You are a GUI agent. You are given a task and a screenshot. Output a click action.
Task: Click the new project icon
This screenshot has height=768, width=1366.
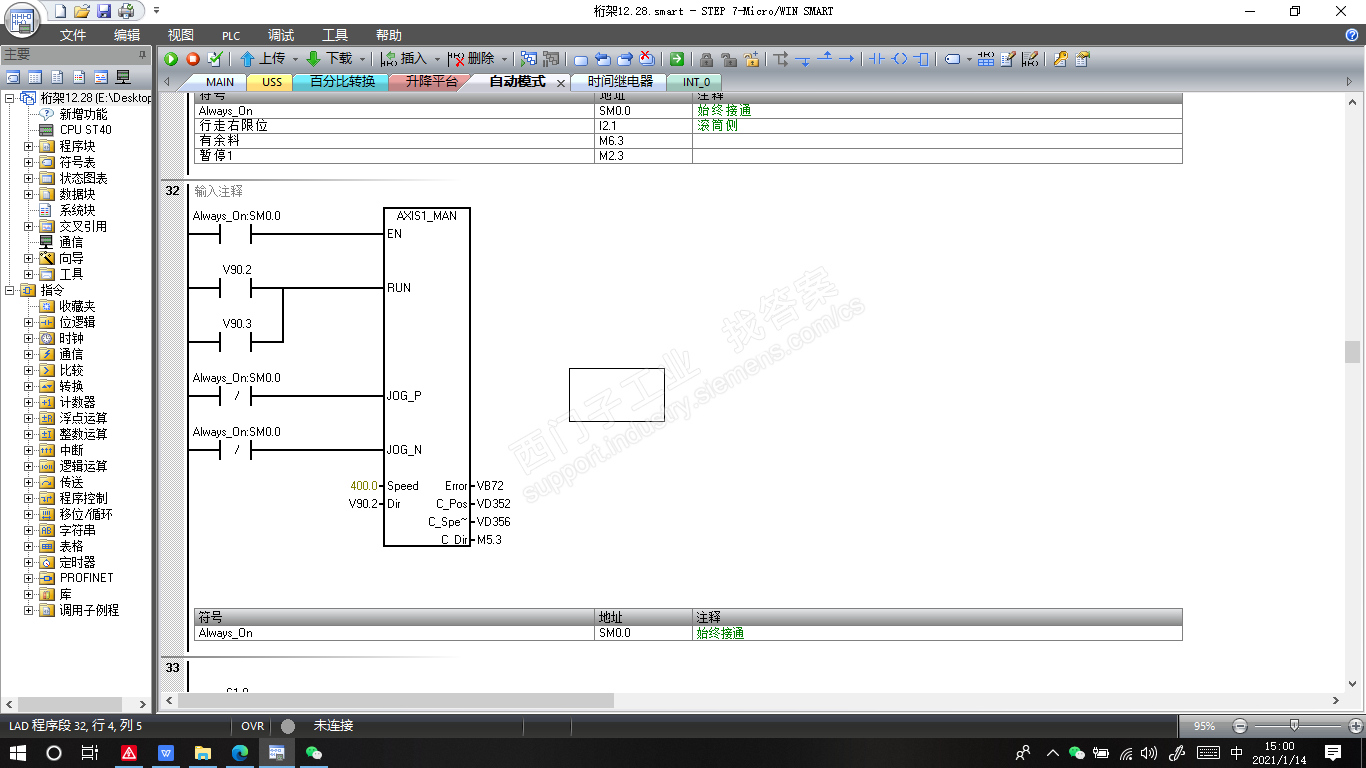click(60, 11)
